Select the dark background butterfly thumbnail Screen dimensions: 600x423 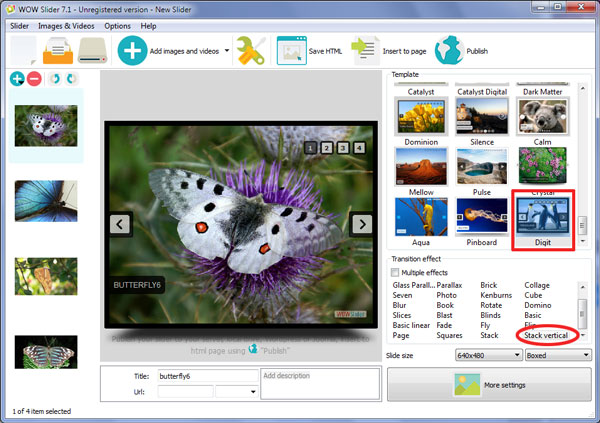click(46, 352)
